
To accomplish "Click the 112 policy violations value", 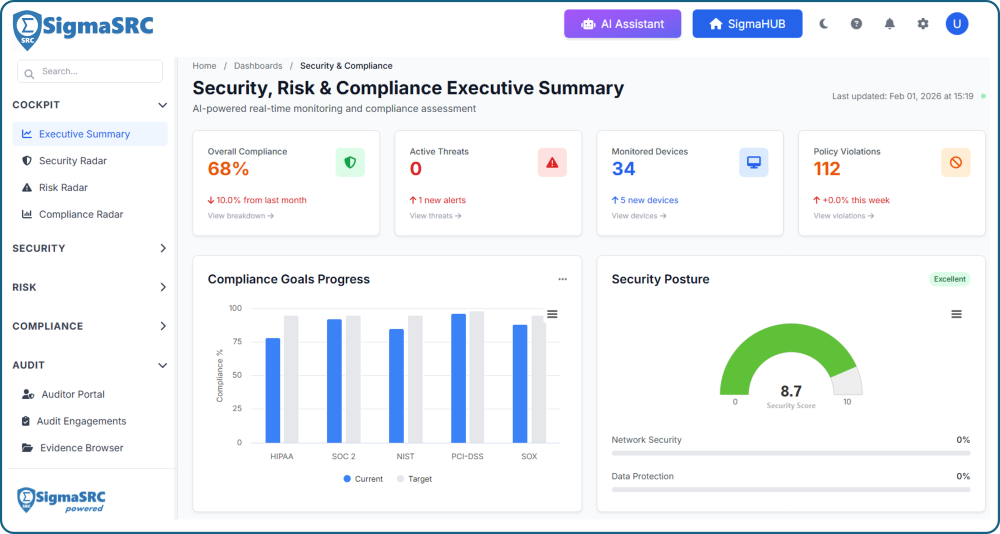I will (827, 169).
